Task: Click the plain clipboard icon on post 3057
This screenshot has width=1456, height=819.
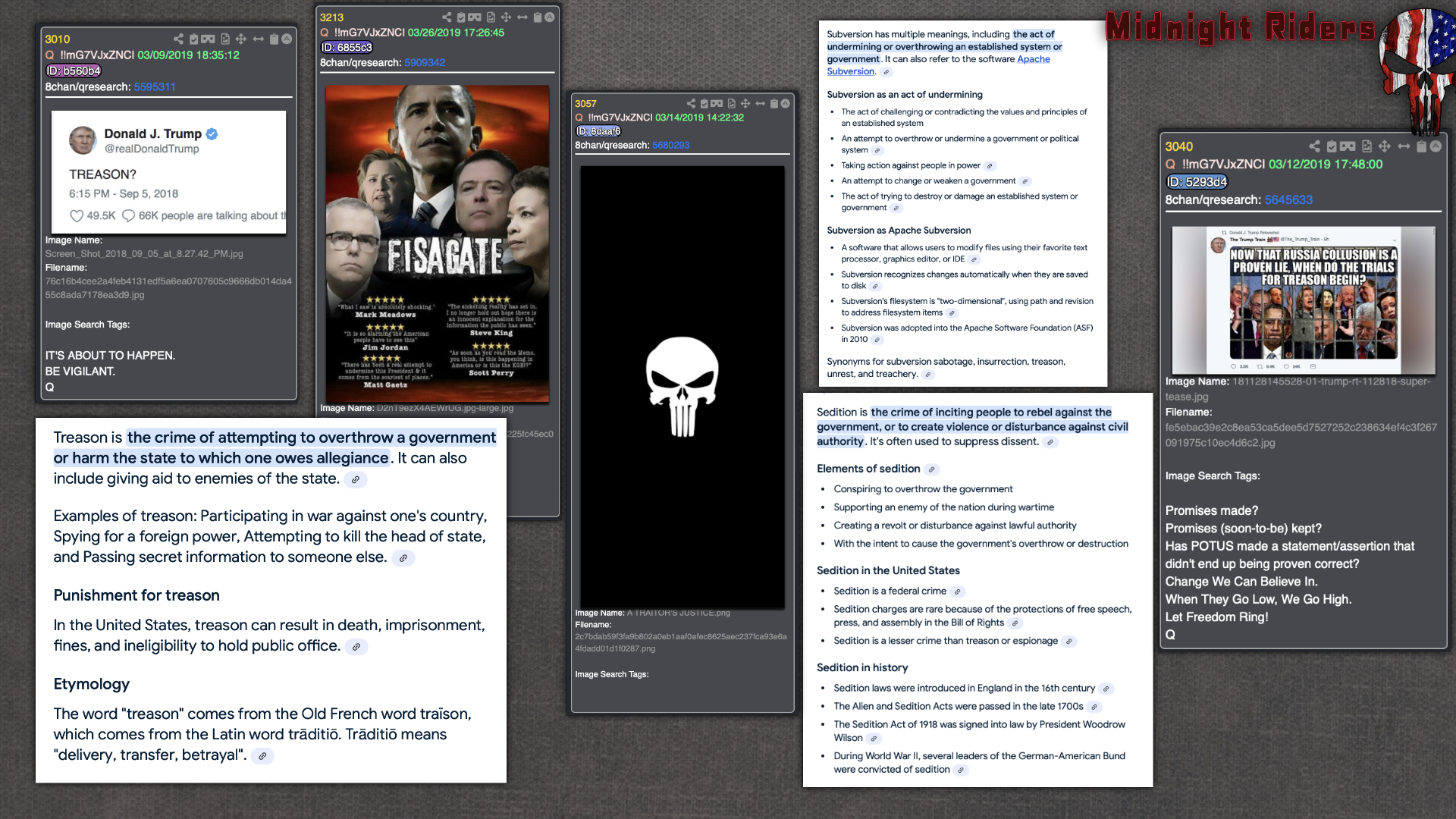Action: [774, 103]
